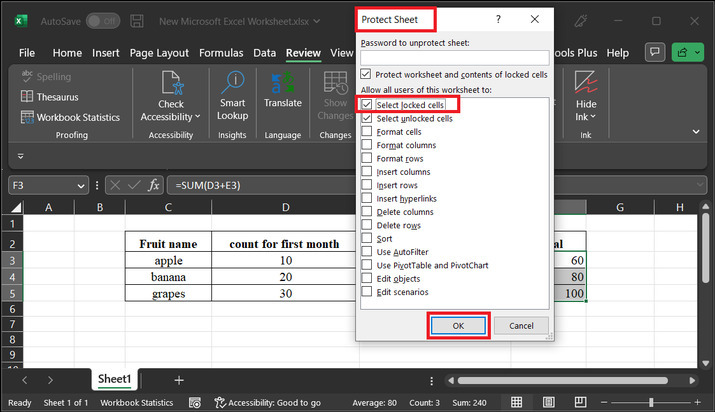The height and width of the screenshot is (412, 715).
Task: Click the formula bar input
Action: tap(262, 185)
